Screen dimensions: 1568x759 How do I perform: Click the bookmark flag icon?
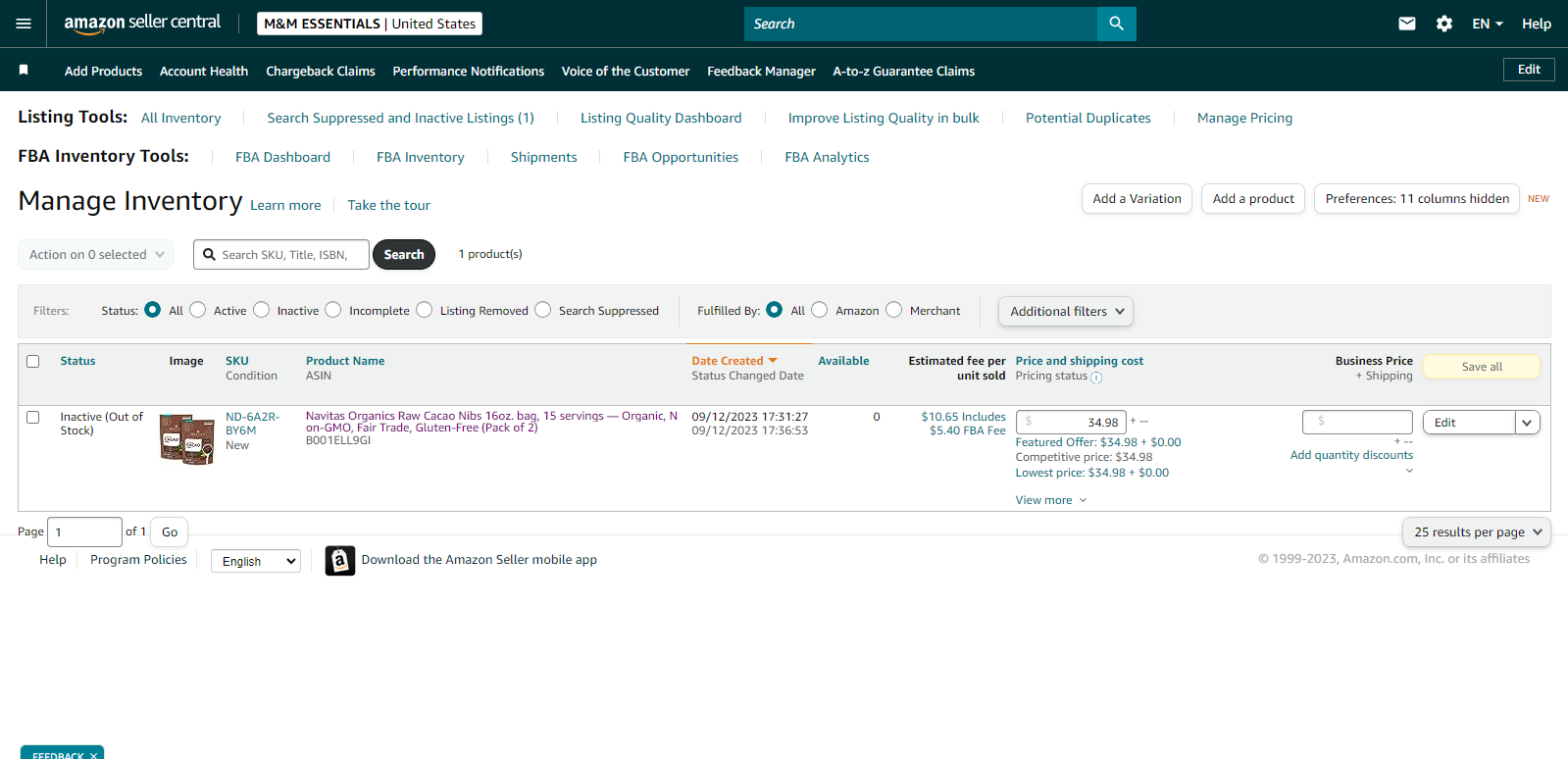(24, 70)
